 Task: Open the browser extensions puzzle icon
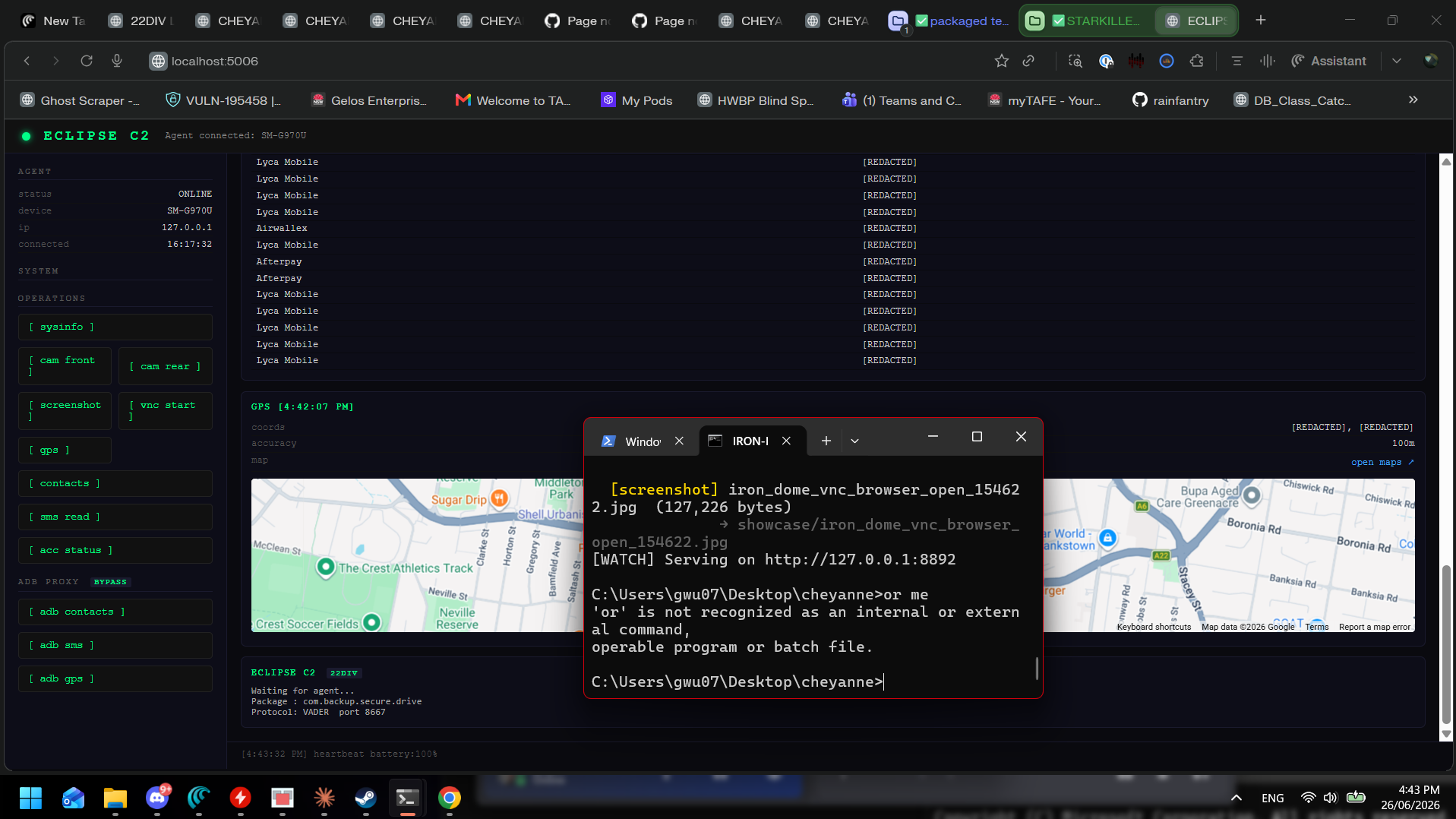[1197, 61]
